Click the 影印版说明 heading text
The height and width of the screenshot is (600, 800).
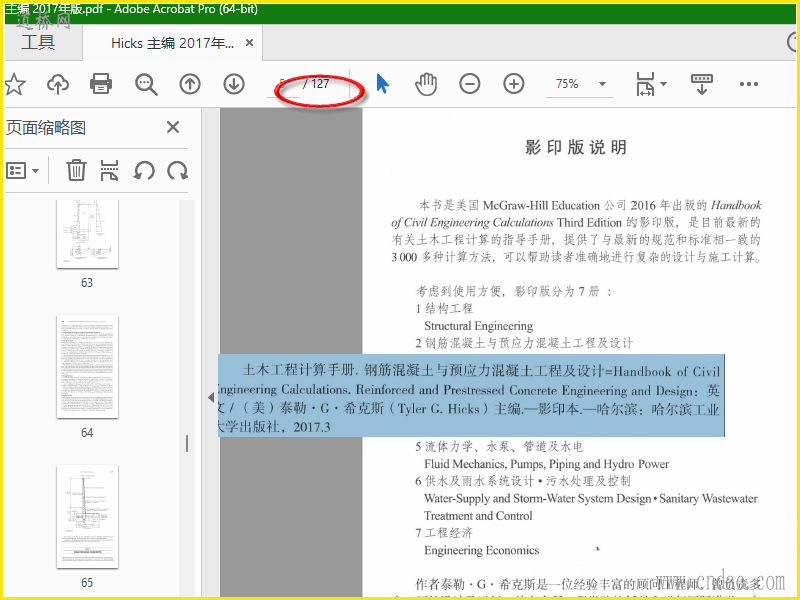tap(576, 147)
